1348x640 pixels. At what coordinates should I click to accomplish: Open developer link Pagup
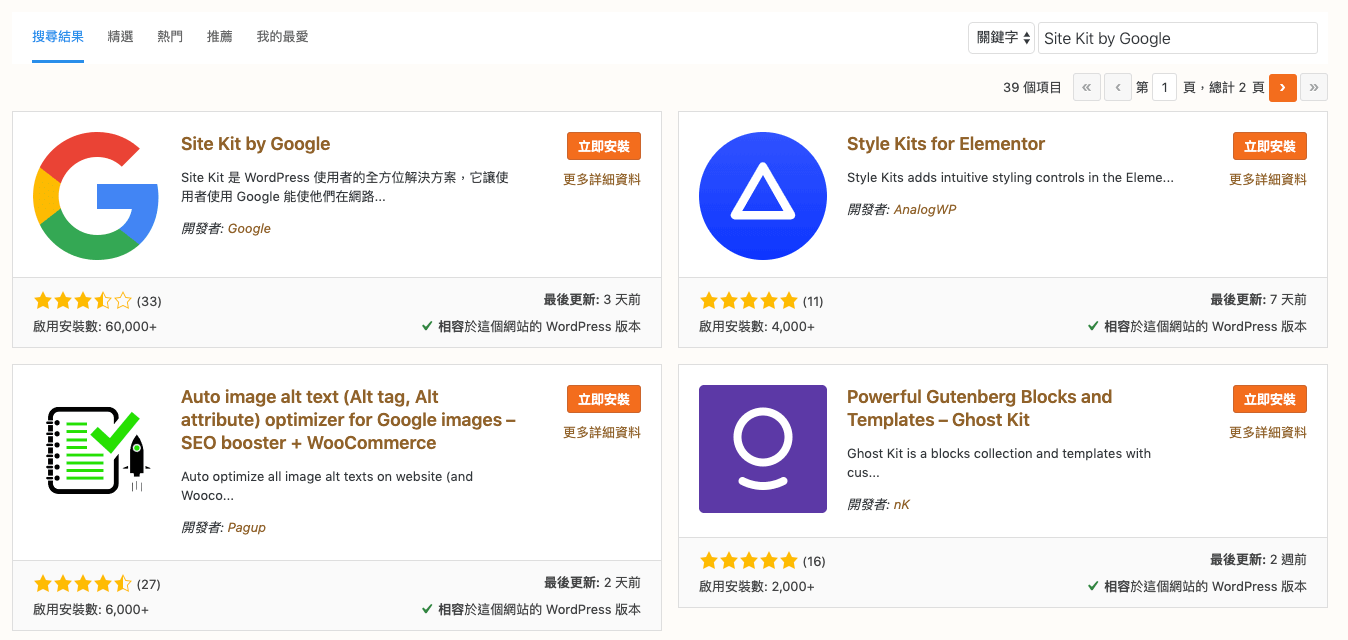point(247,527)
